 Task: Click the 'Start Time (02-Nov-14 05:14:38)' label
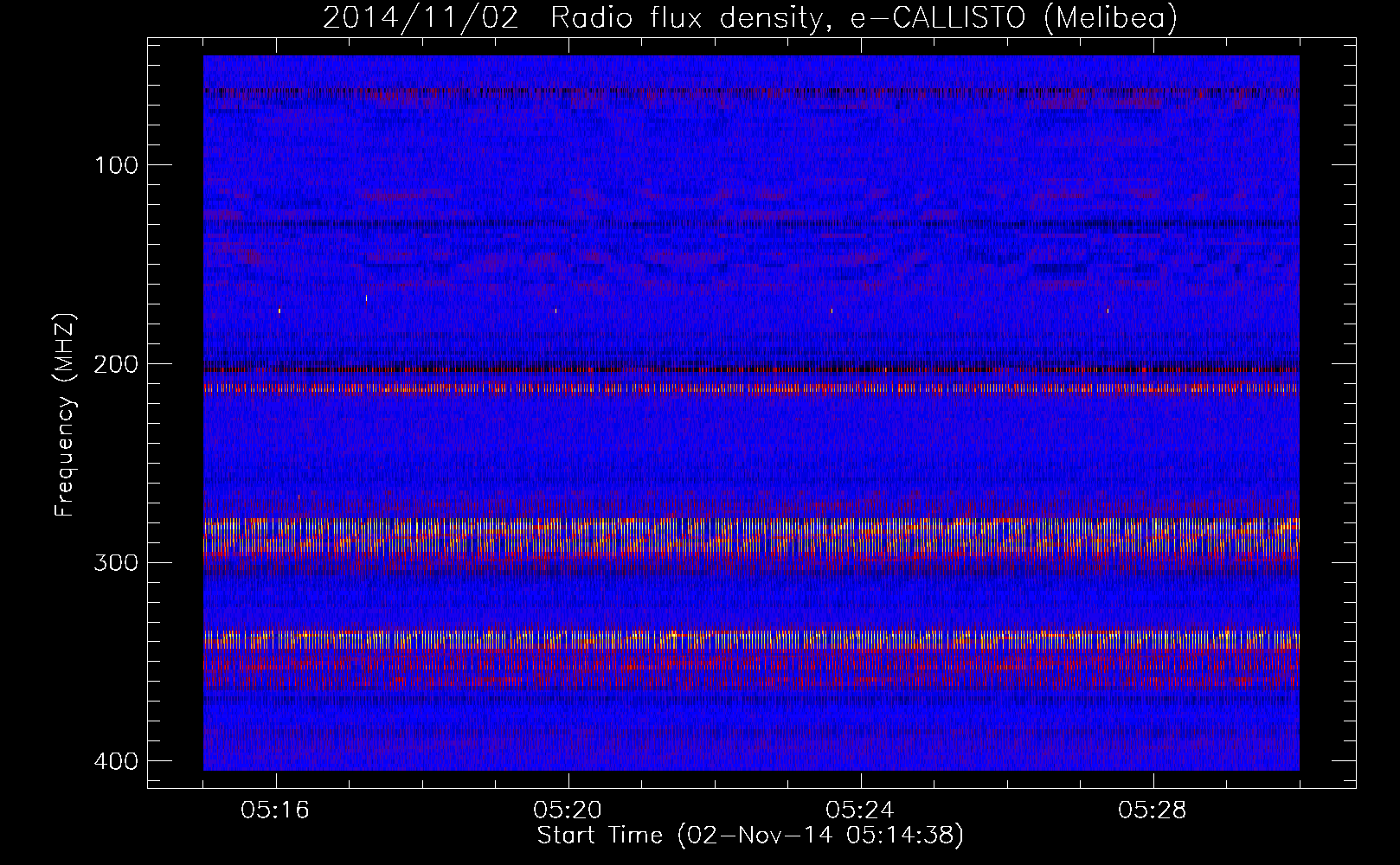(750, 836)
